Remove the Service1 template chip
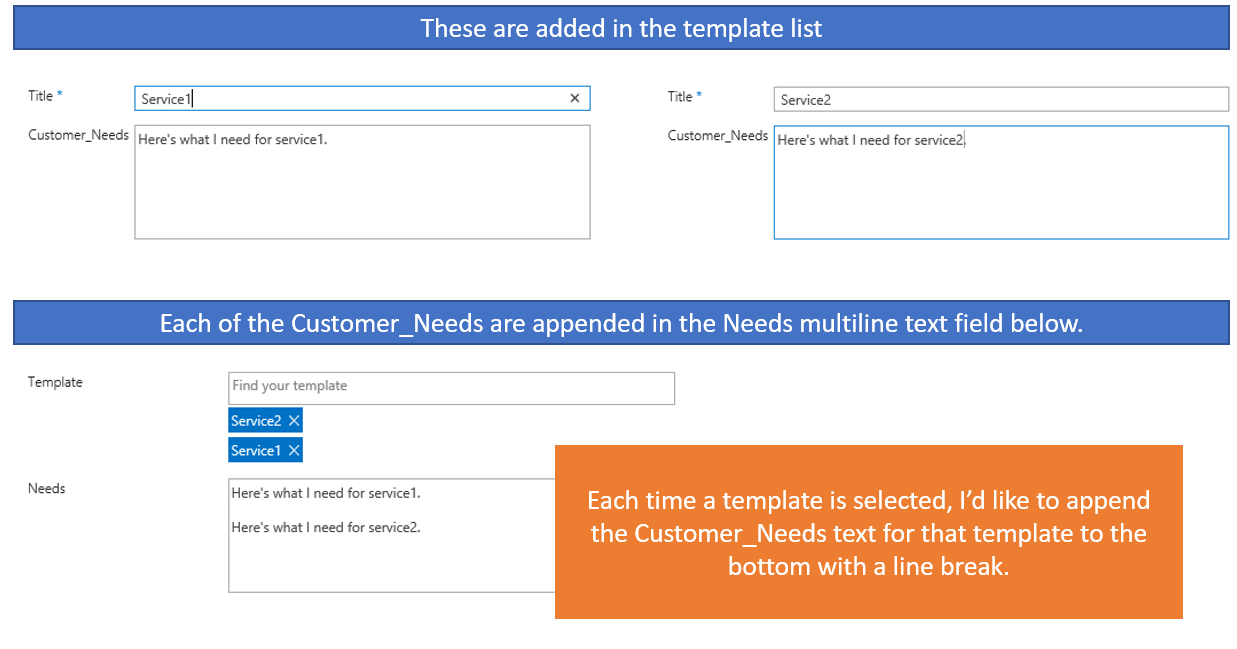This screenshot has height=649, width=1237. pos(293,450)
